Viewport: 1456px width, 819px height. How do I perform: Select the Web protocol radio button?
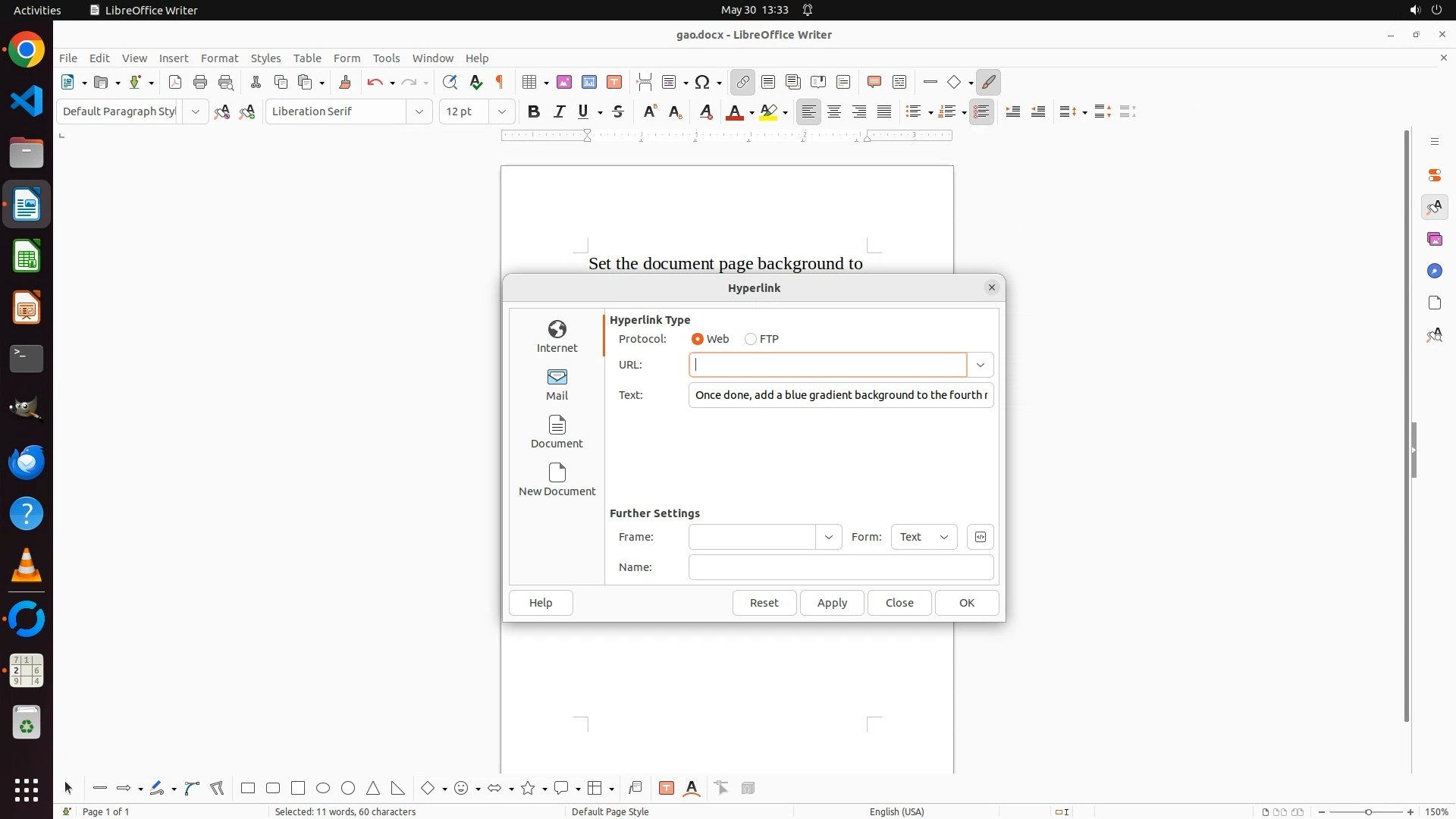point(698,339)
